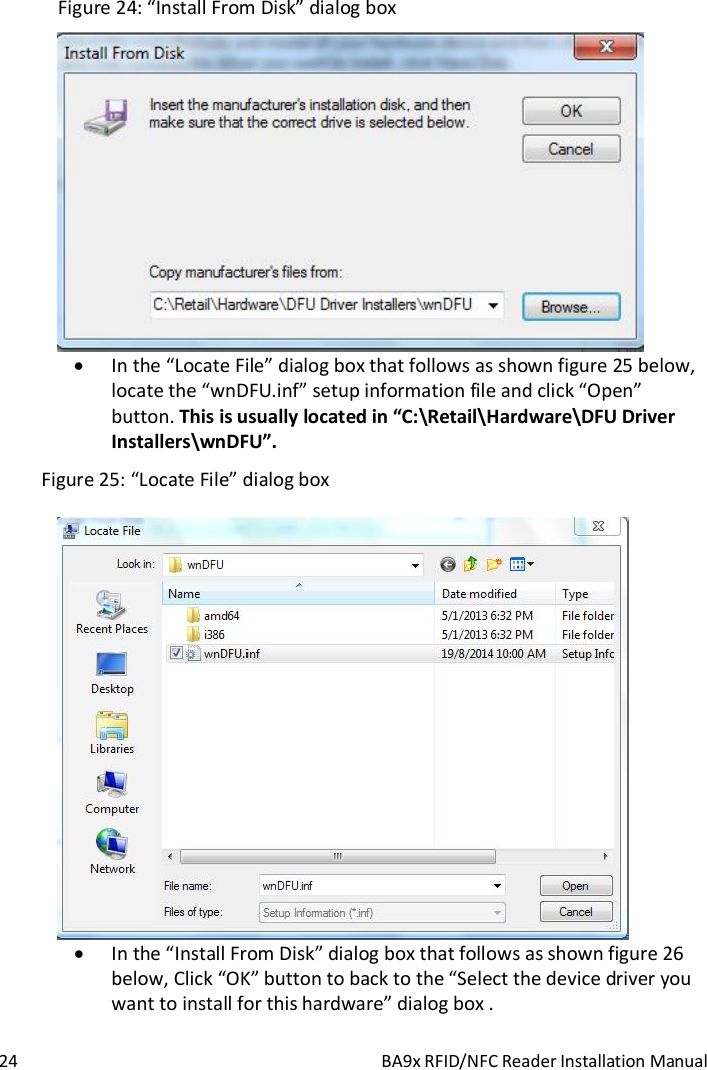Screen dimensions: 707x1070
Task: Sort files by Name column
Action: pos(298,594)
